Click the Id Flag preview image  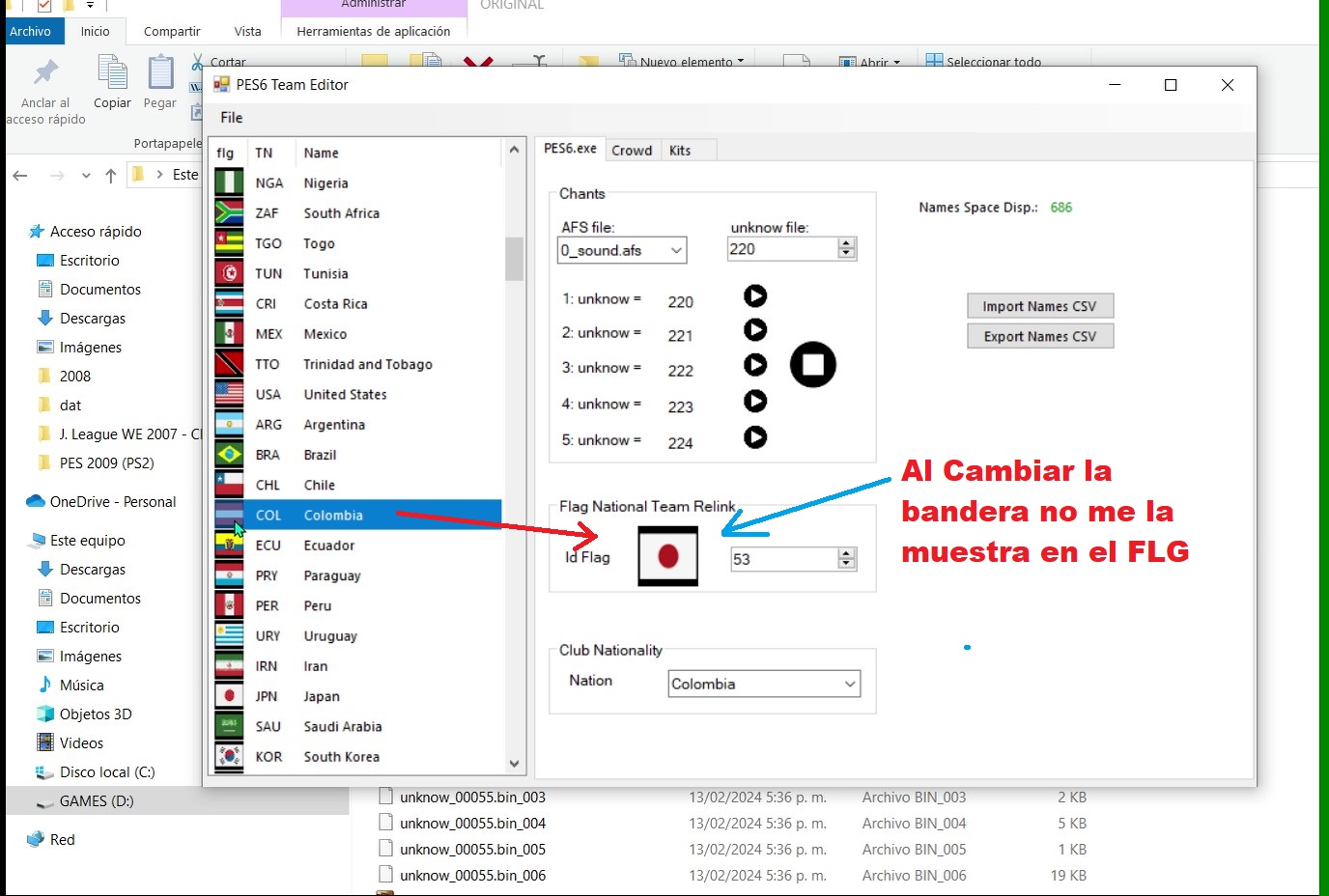point(667,556)
